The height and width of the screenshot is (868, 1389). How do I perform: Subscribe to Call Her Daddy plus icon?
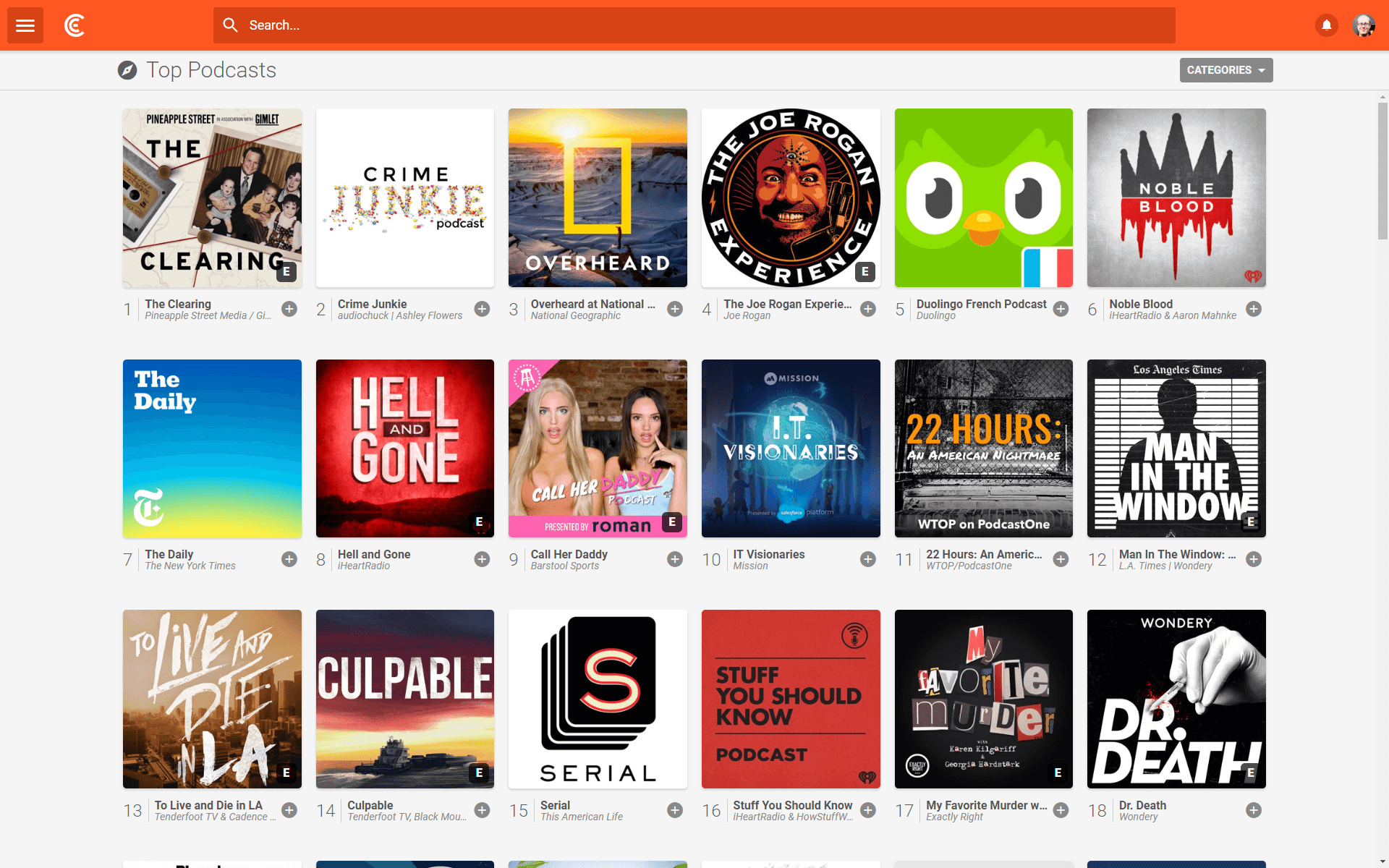click(x=675, y=559)
